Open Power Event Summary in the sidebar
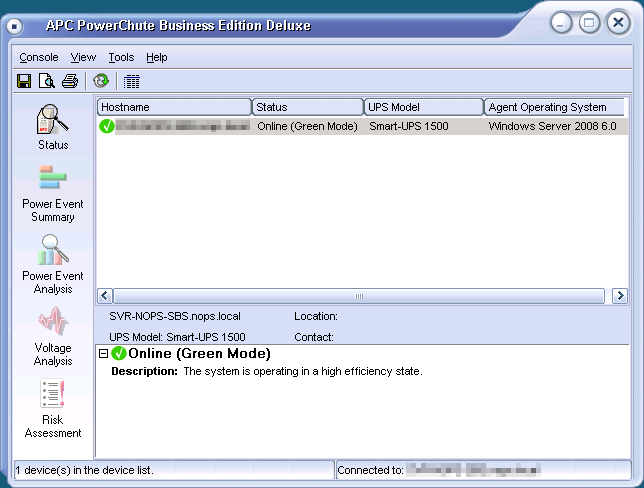644x488 pixels. [53, 193]
